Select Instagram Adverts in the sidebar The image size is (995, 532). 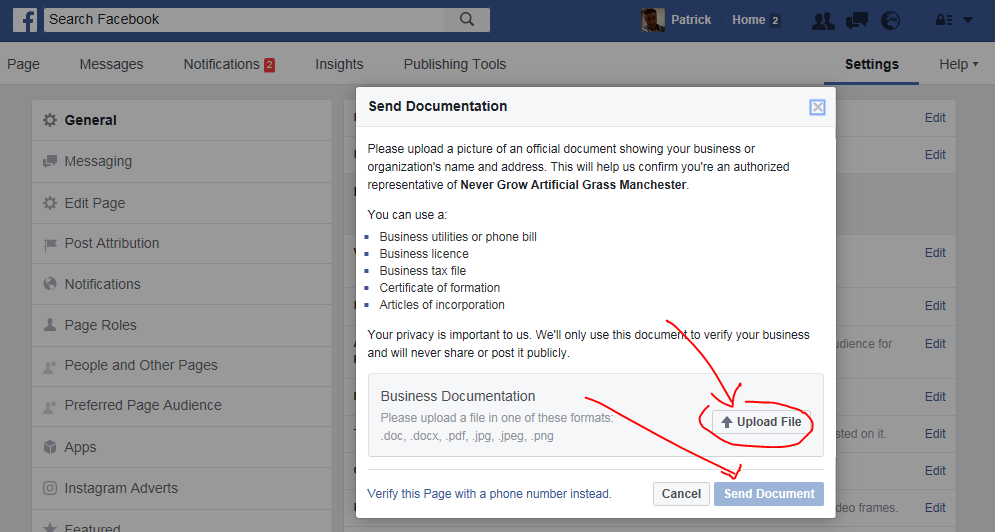(x=182, y=488)
